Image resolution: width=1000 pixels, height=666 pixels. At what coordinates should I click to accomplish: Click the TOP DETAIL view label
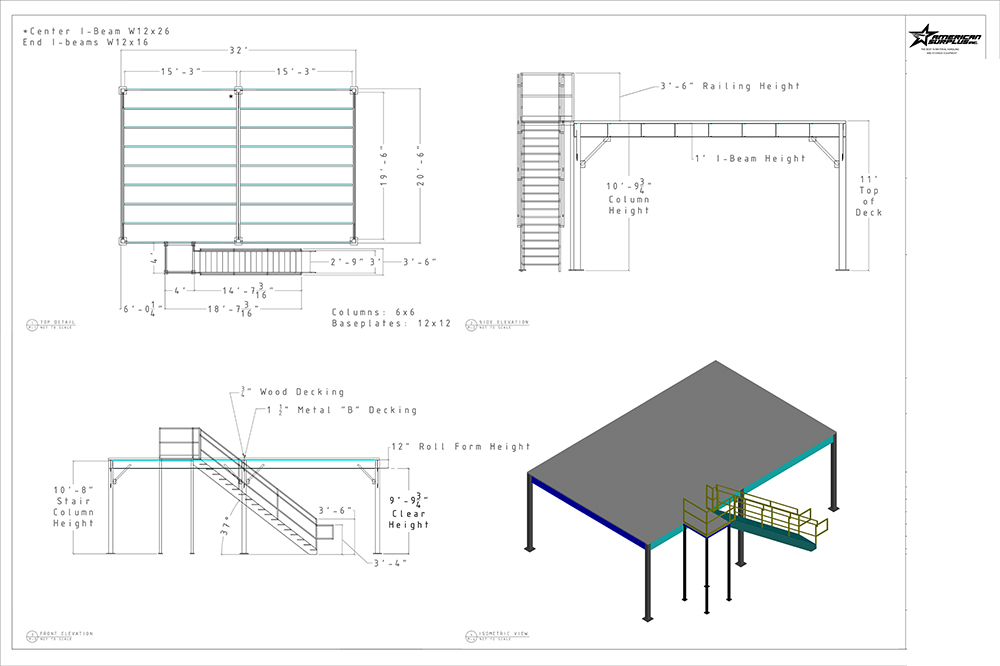pyautogui.click(x=51, y=324)
